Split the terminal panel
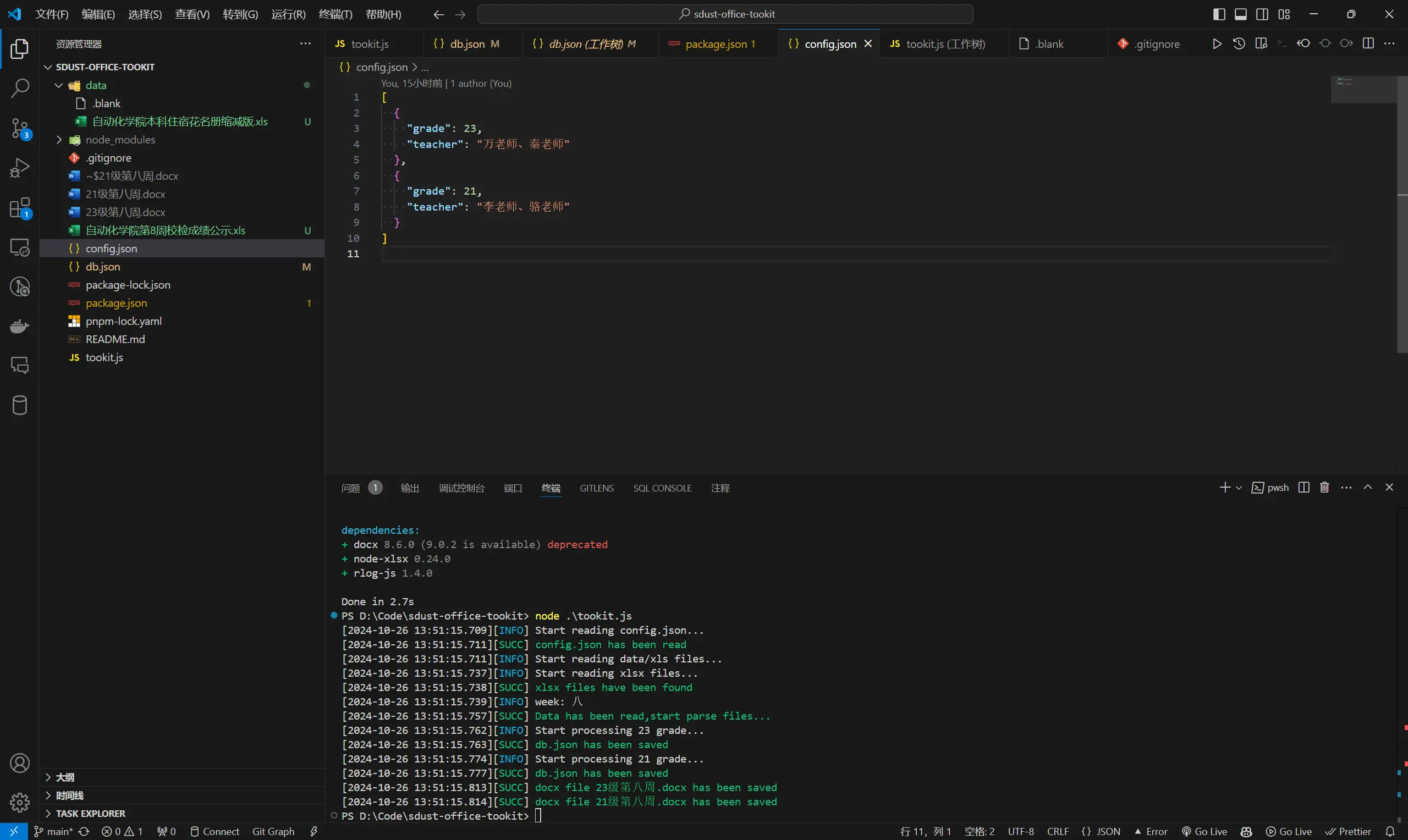This screenshot has width=1408, height=840. click(1304, 488)
